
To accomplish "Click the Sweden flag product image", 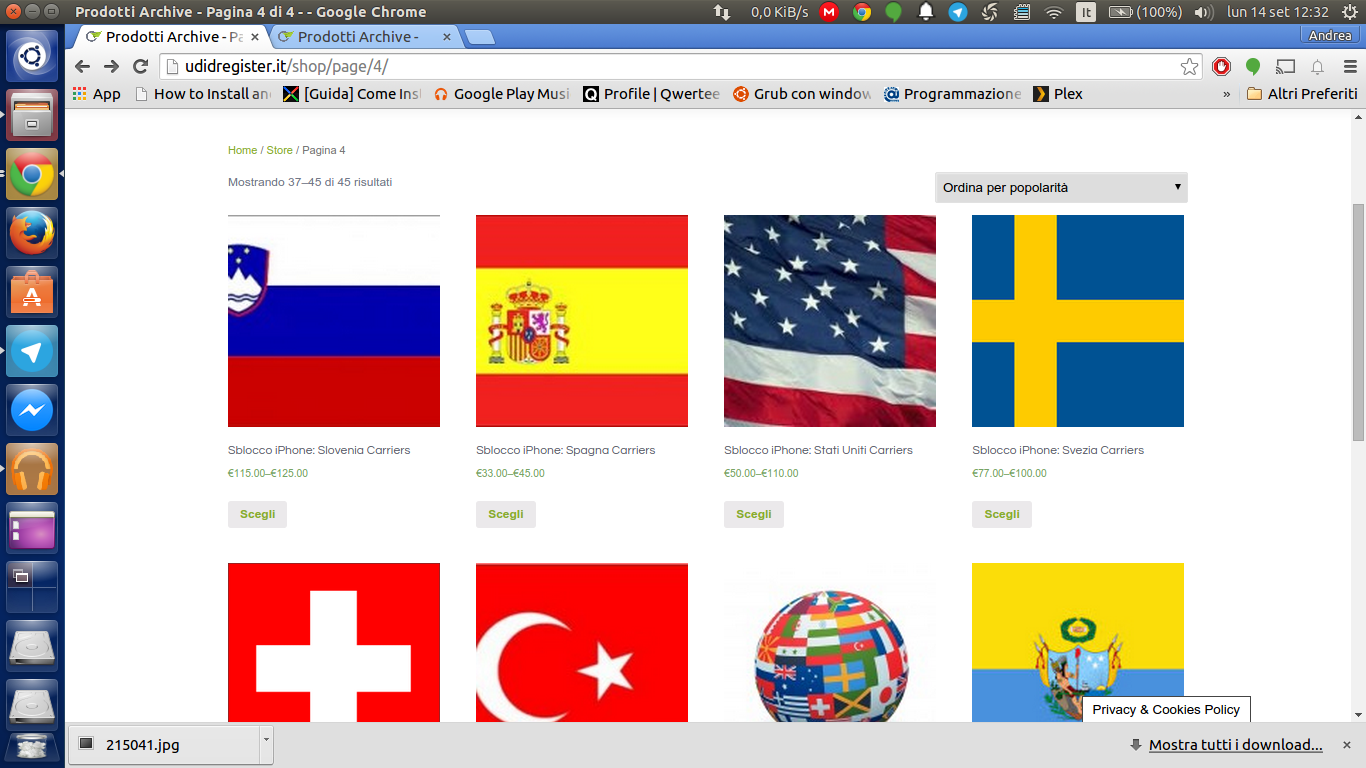I will coord(1078,321).
